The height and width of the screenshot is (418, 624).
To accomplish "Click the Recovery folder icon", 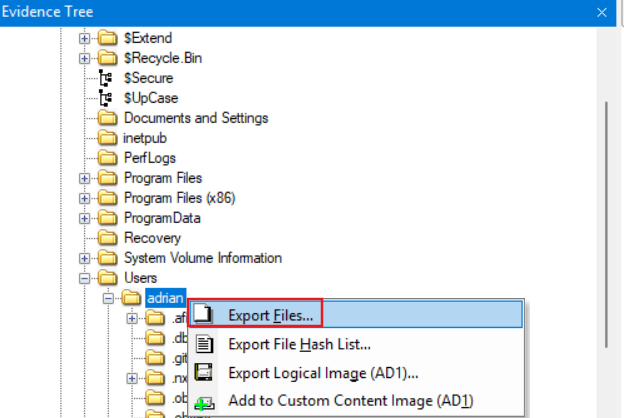I will point(109,238).
